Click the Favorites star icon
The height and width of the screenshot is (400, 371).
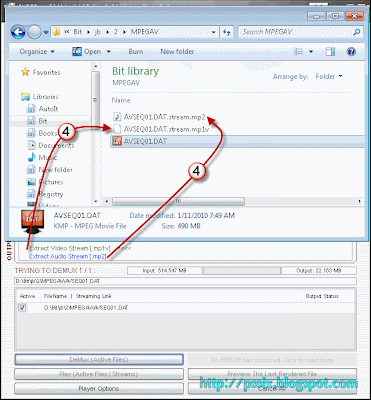[25, 72]
